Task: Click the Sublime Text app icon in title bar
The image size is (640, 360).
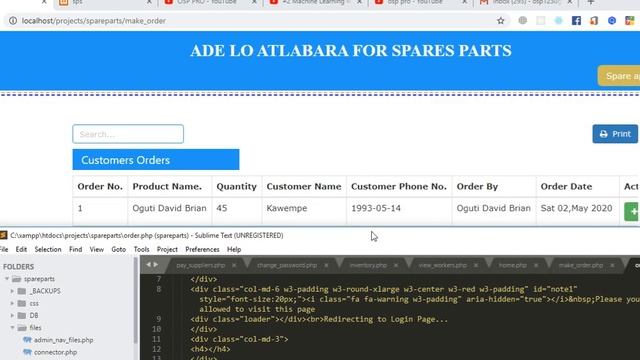Action: point(4,235)
